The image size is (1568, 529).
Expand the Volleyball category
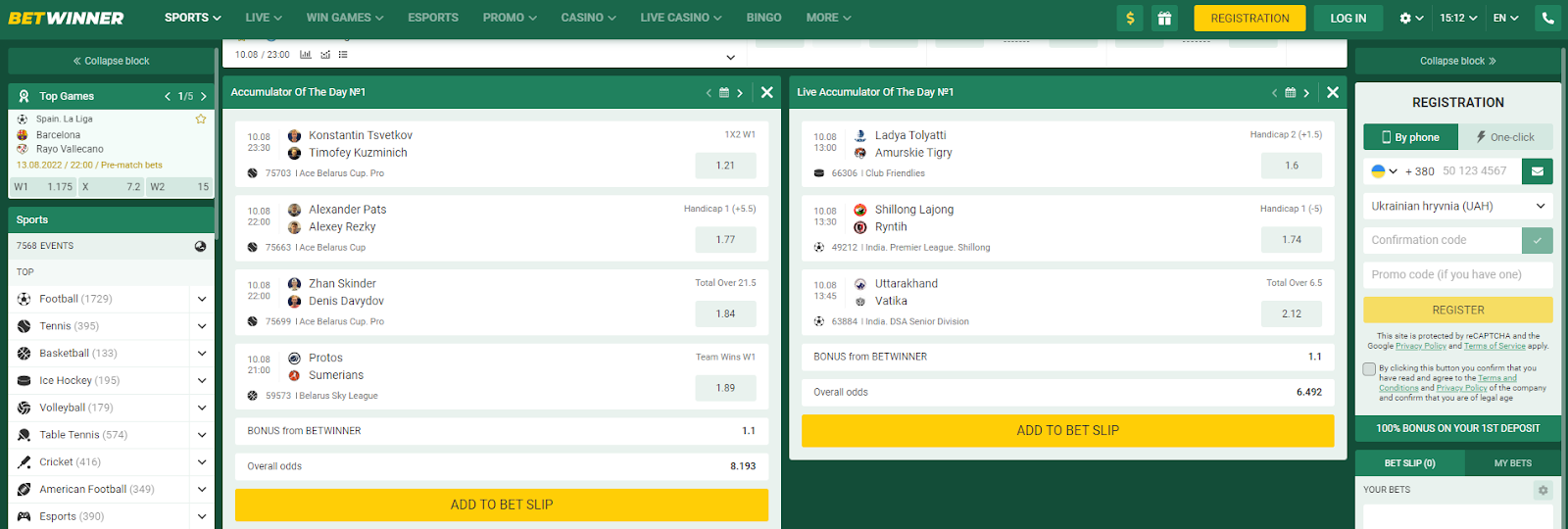202,408
